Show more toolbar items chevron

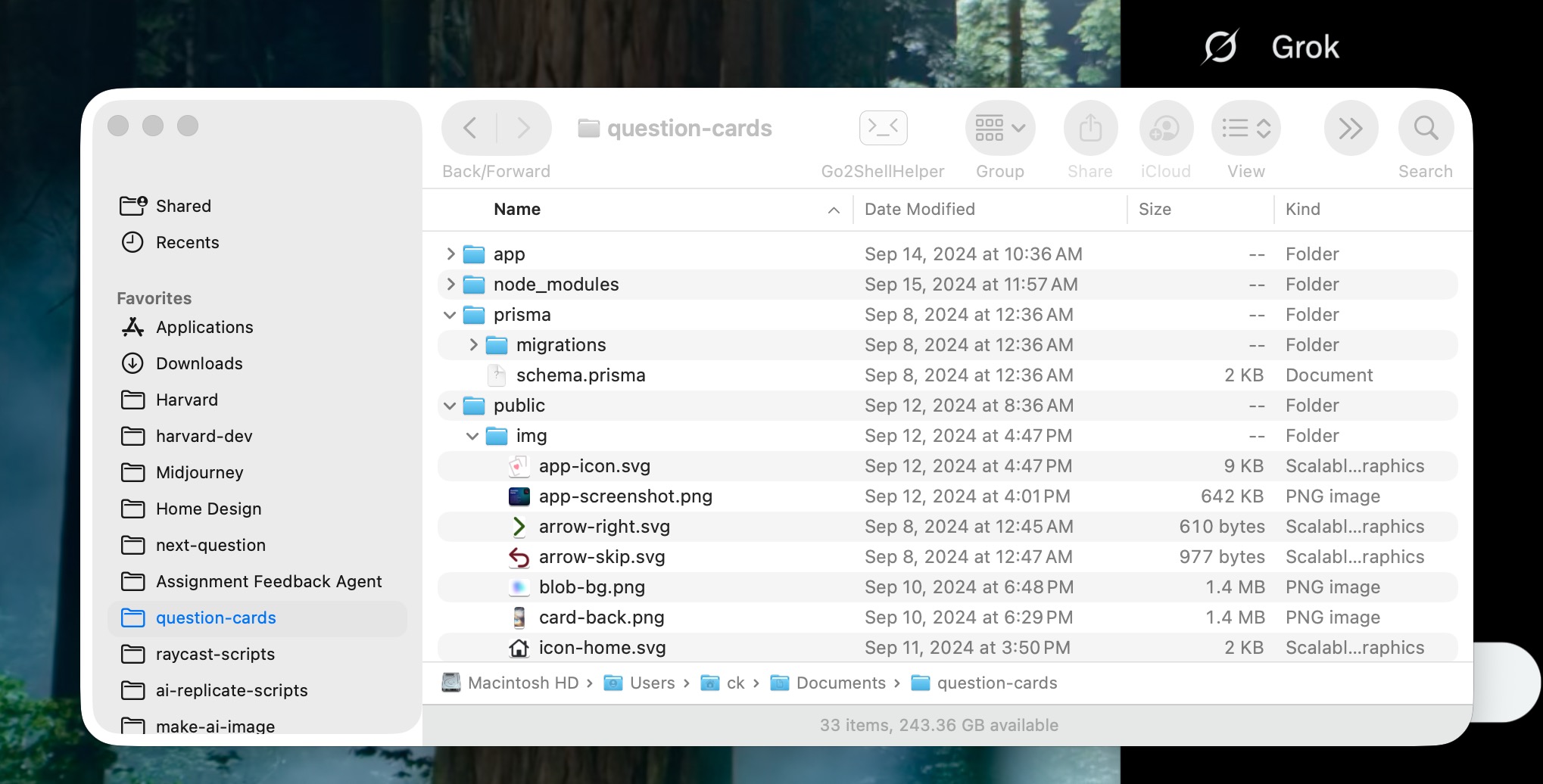coord(1351,128)
